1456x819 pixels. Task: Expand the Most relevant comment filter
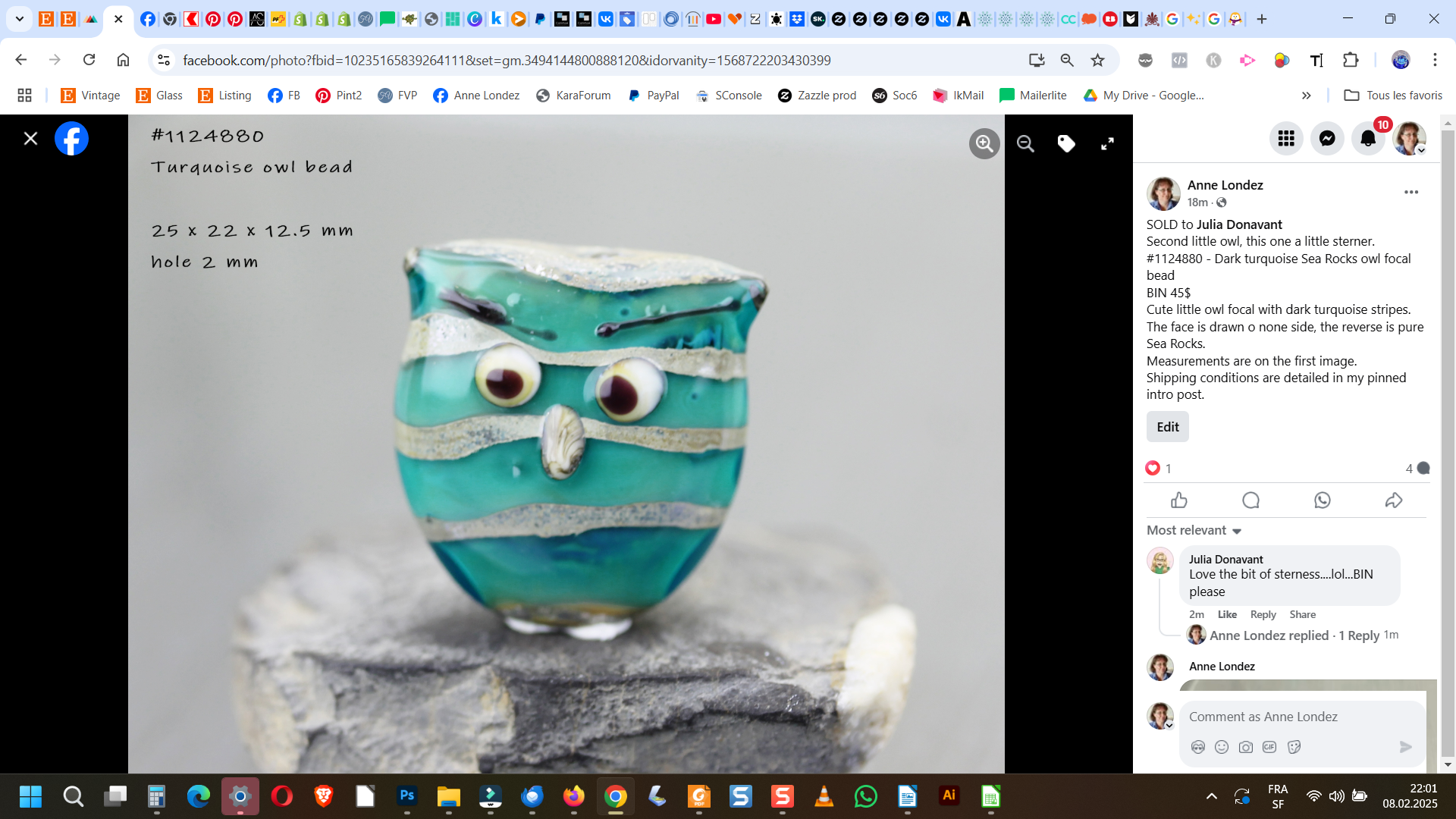pos(1194,530)
